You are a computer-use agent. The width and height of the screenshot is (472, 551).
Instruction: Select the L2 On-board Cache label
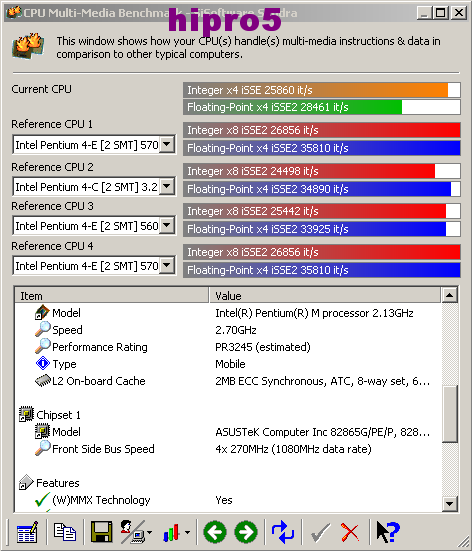point(99,381)
